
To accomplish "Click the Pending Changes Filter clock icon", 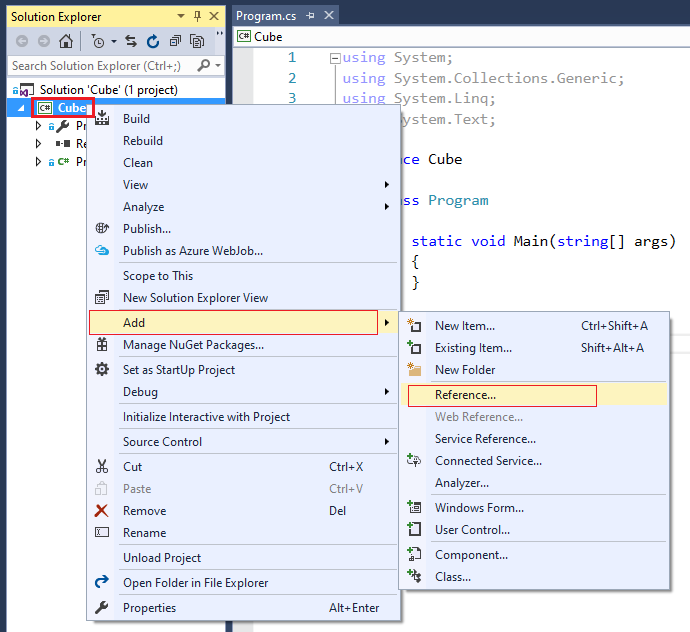I will 98,41.
